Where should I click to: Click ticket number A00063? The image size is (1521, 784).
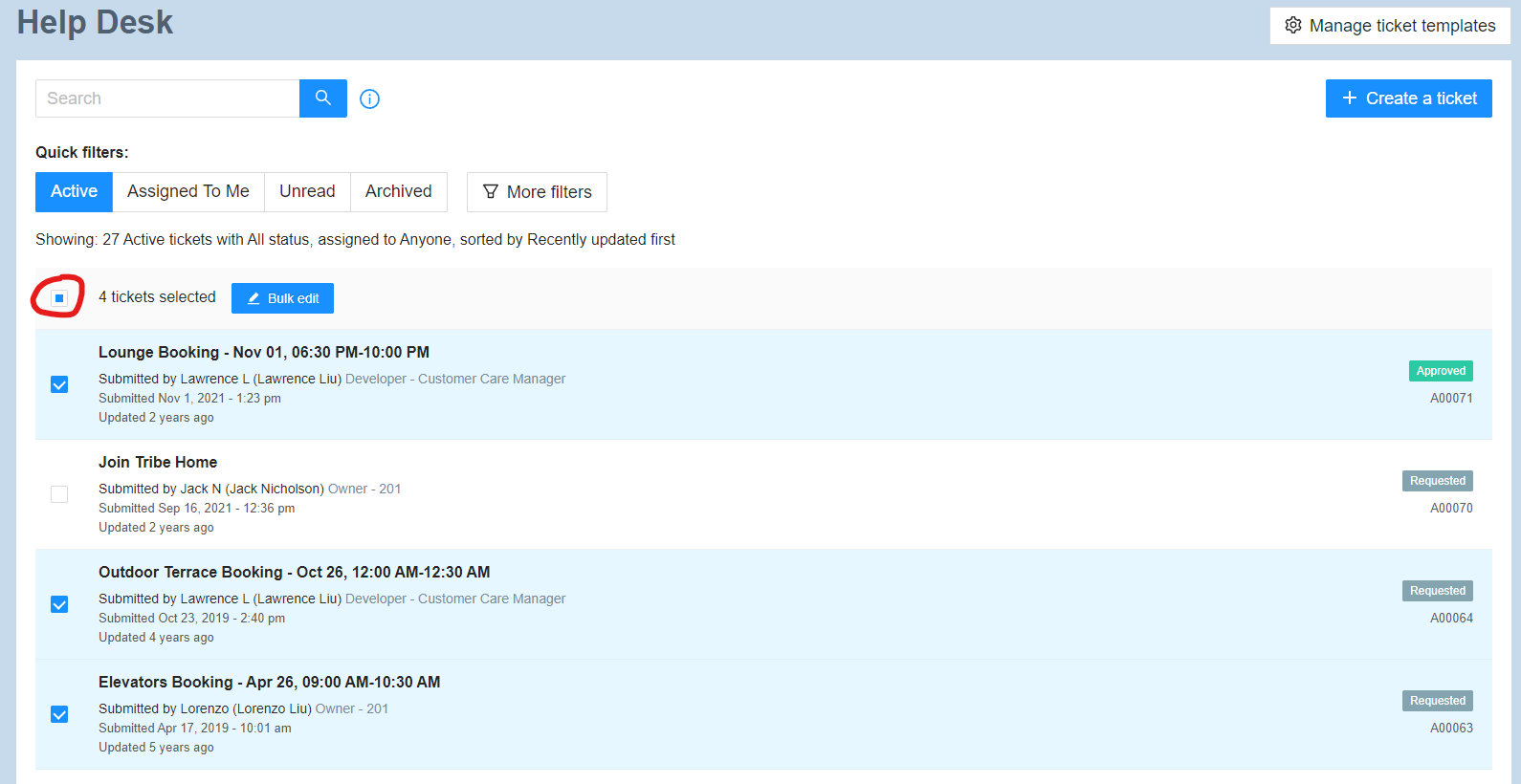pos(1451,728)
